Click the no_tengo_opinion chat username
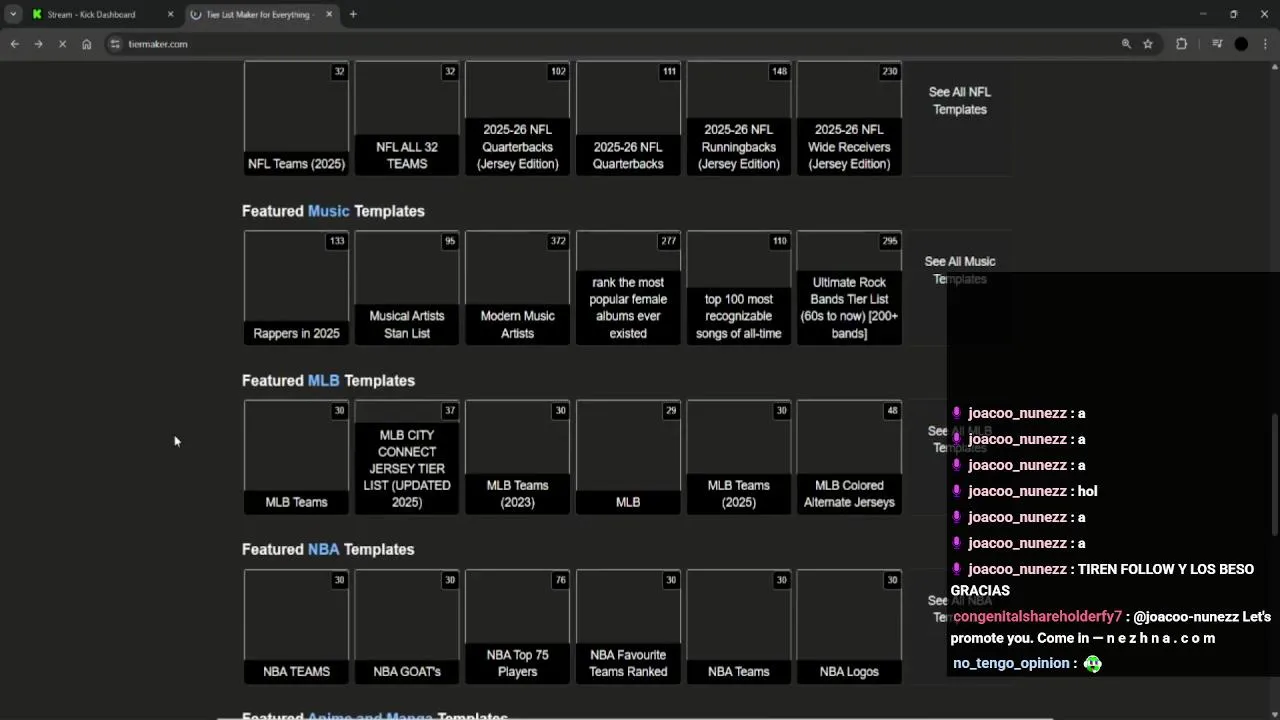 click(x=1011, y=664)
